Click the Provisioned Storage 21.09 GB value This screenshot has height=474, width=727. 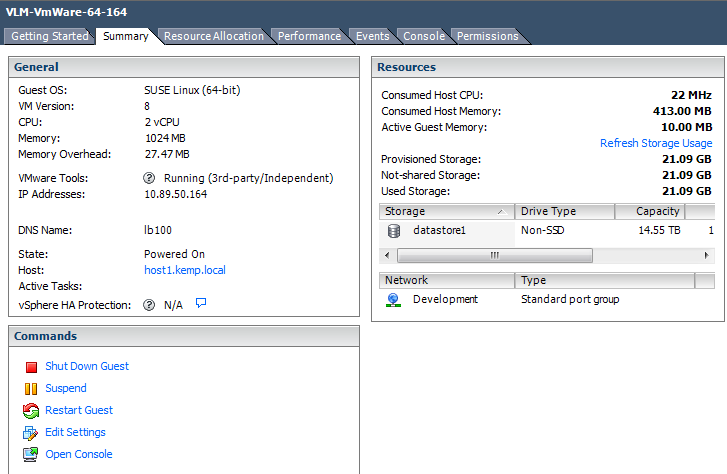point(687,159)
